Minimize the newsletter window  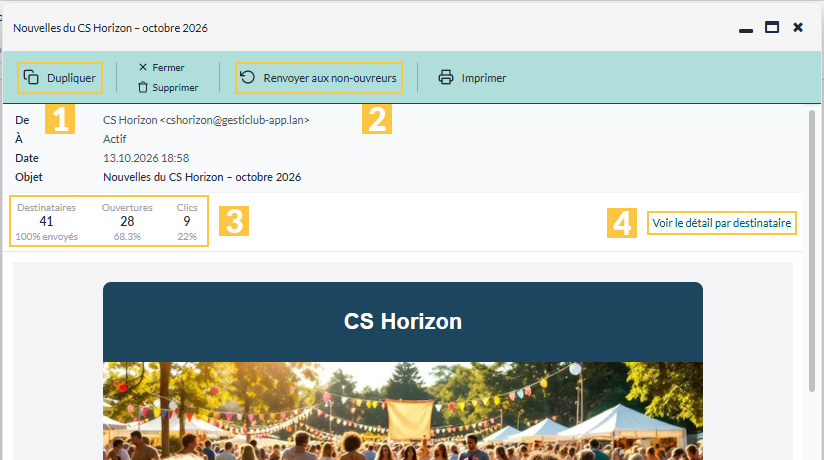pos(746,30)
